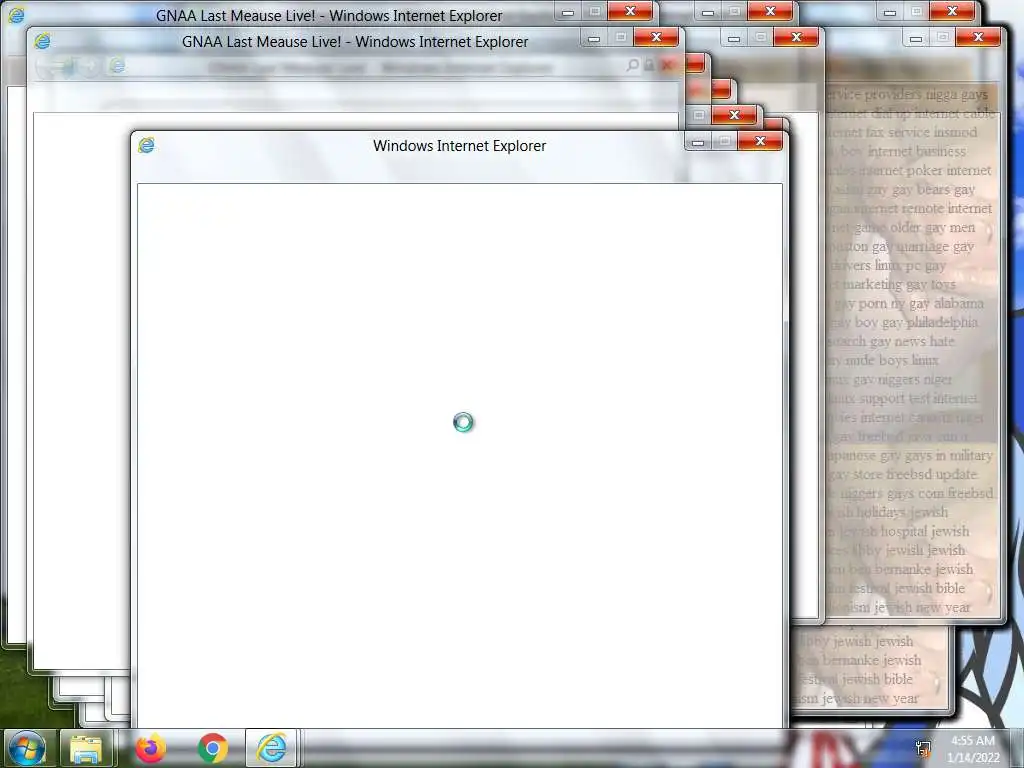Click the IE logo of the second GNAA window
Screen dimensions: 1024x768
[x=42, y=40]
